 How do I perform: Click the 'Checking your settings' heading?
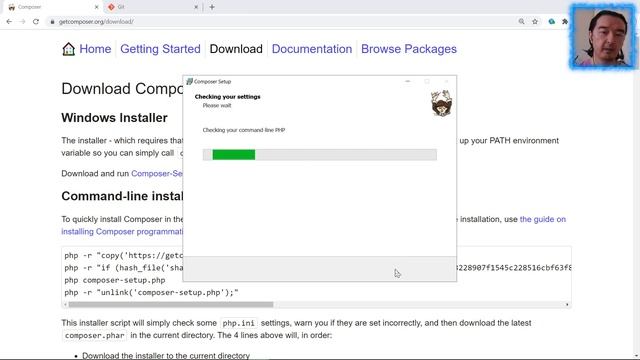(227, 97)
